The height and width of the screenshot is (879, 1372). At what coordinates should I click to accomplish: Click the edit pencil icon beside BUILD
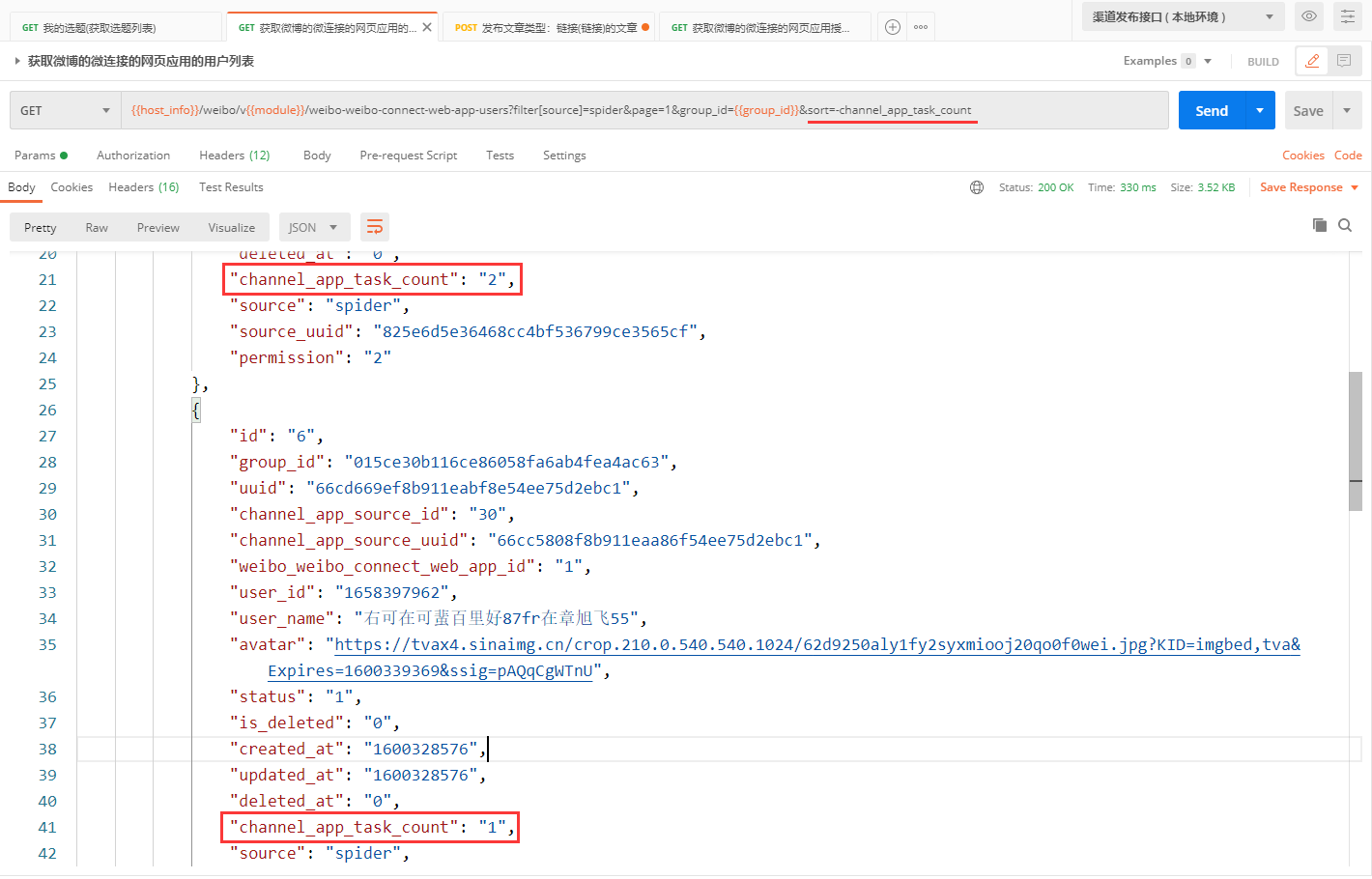click(1312, 61)
